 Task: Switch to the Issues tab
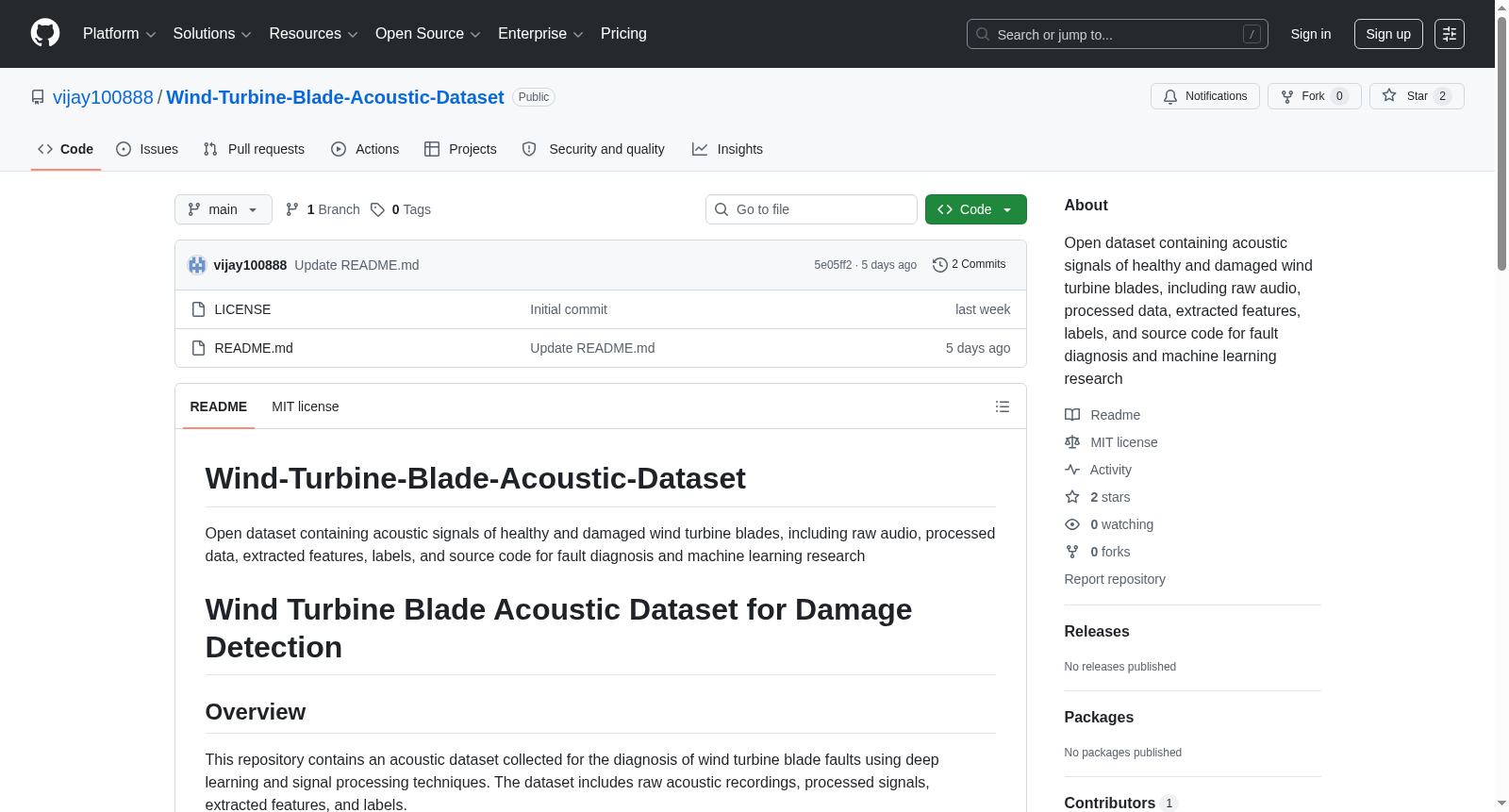point(147,149)
